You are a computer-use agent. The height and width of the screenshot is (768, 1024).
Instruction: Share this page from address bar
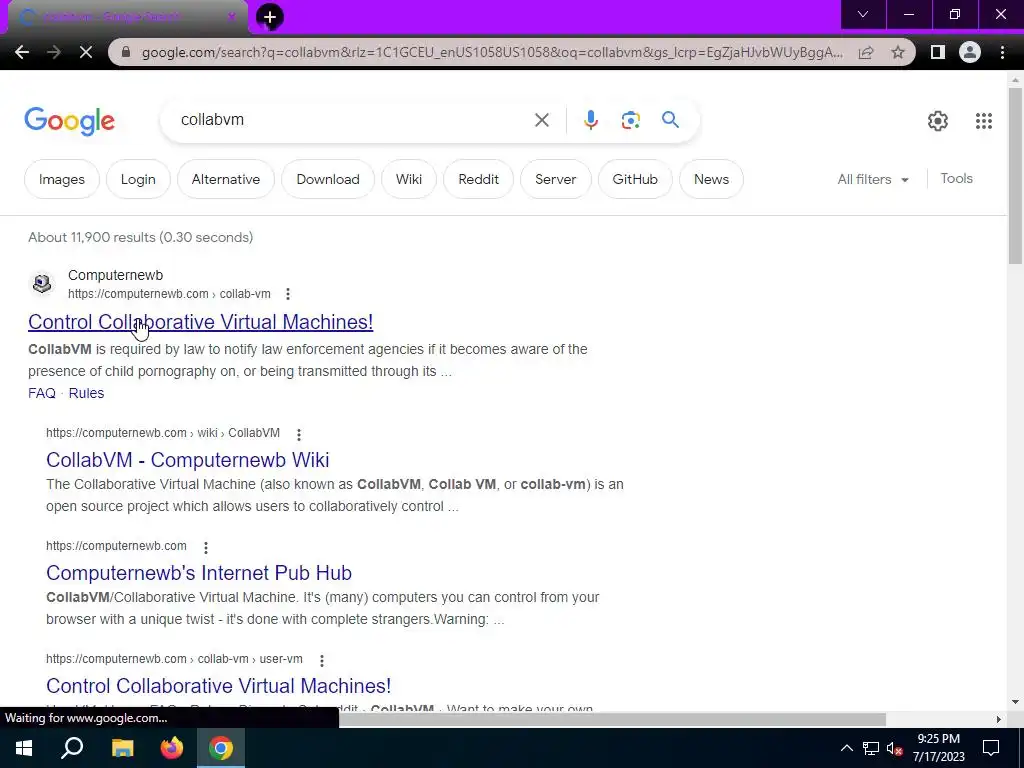coord(866,52)
